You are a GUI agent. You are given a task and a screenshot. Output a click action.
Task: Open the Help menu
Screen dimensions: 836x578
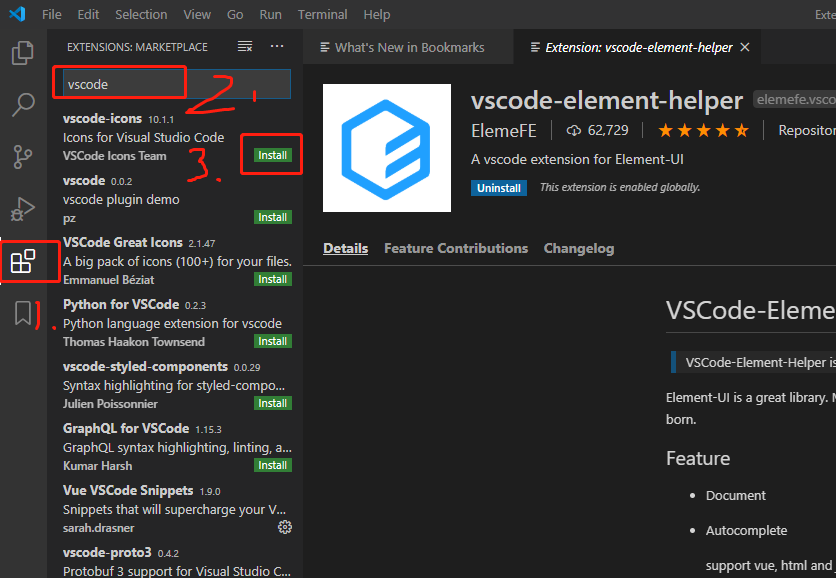click(x=376, y=14)
